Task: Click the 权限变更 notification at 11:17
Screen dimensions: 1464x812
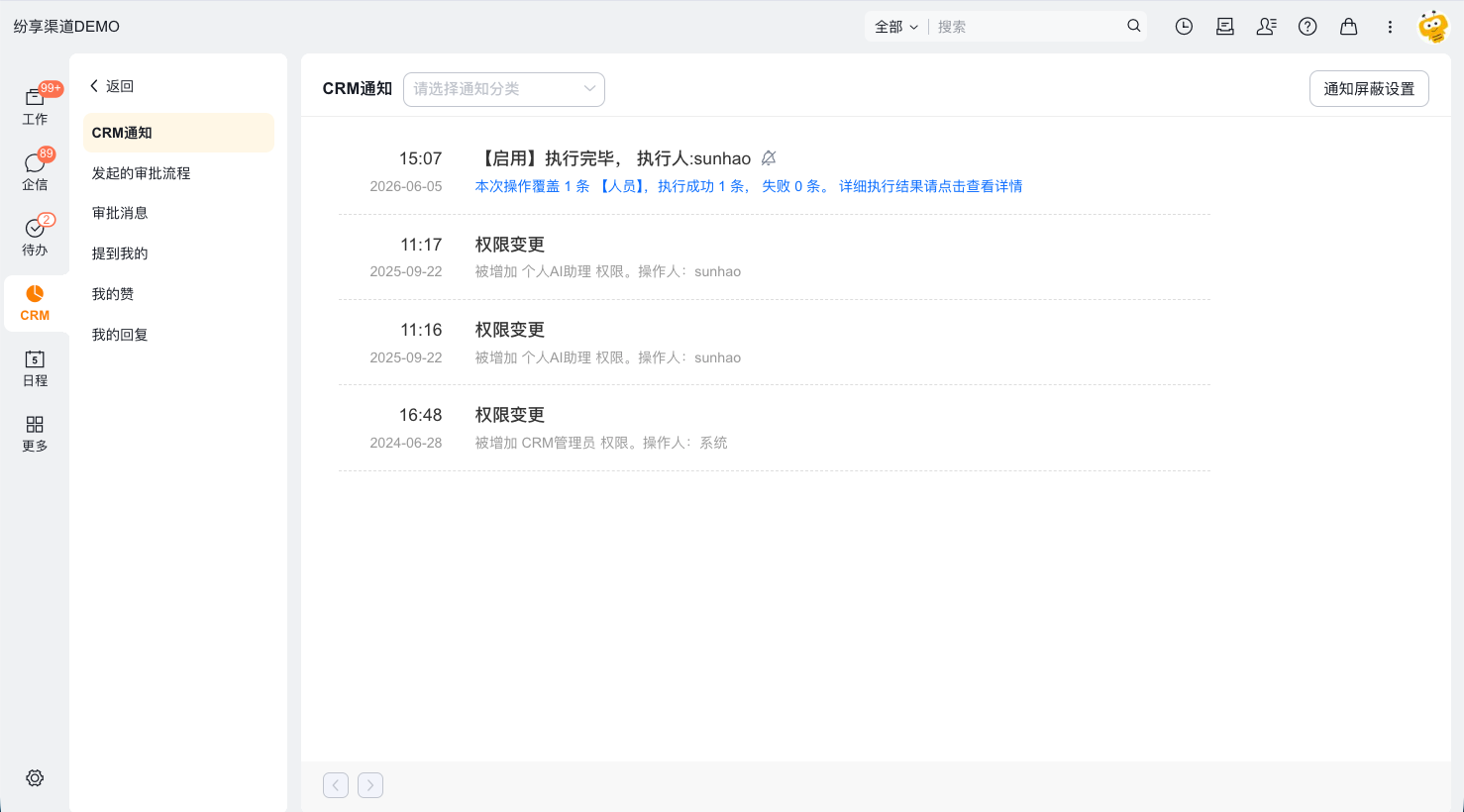Action: click(509, 245)
